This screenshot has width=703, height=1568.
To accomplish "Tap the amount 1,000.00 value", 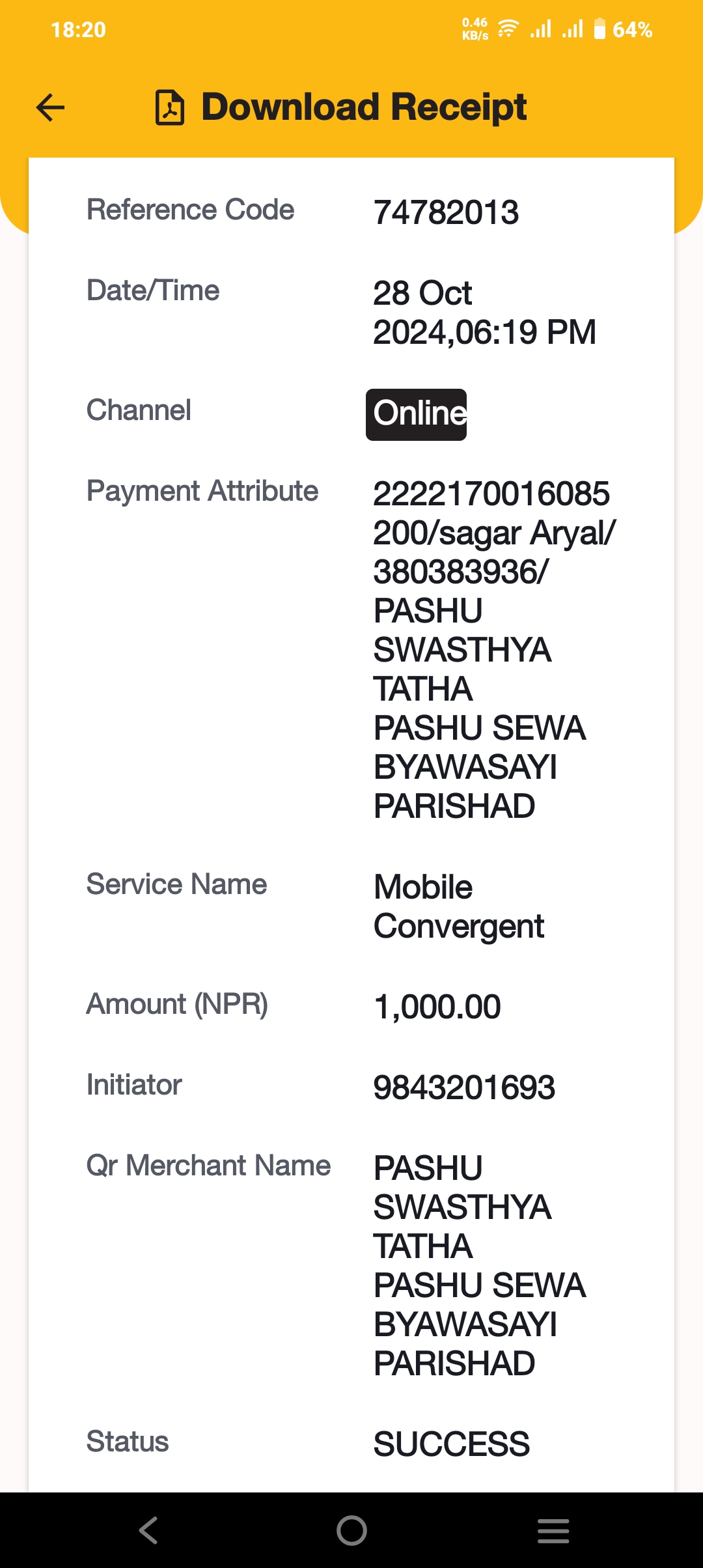I will (x=437, y=1007).
